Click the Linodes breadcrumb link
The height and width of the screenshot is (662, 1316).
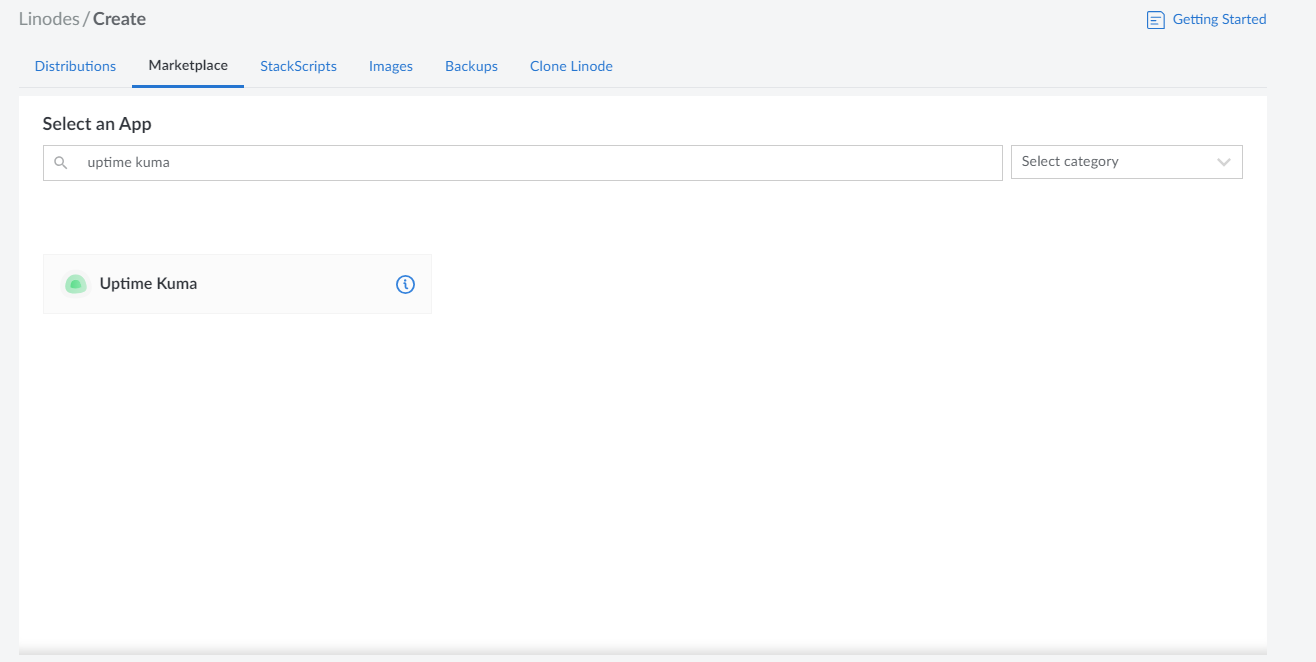point(49,19)
